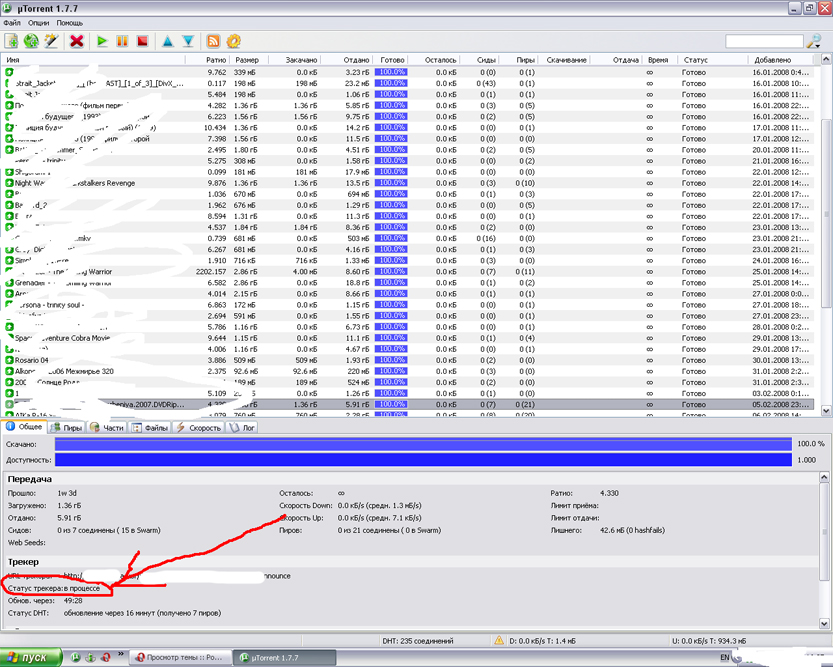
Task: Click the U: 0.0 кБ/s upload status entry
Action: click(709, 640)
